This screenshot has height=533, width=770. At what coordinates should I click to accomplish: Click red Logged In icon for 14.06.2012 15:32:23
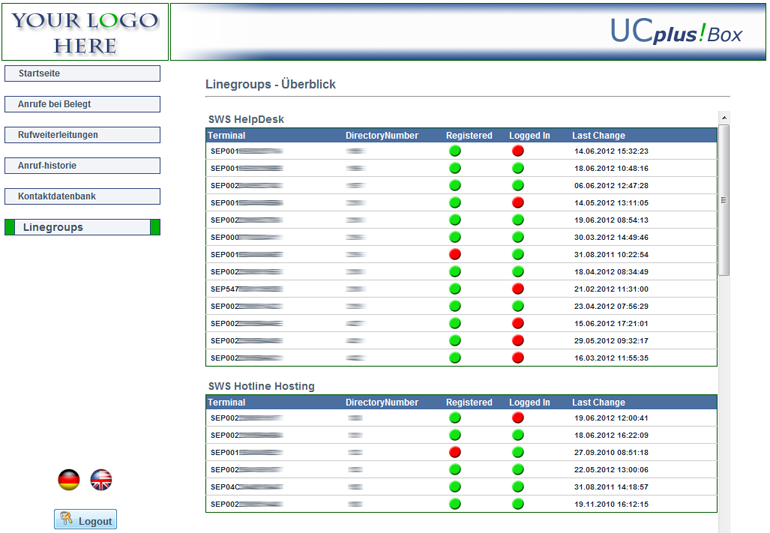(x=518, y=151)
